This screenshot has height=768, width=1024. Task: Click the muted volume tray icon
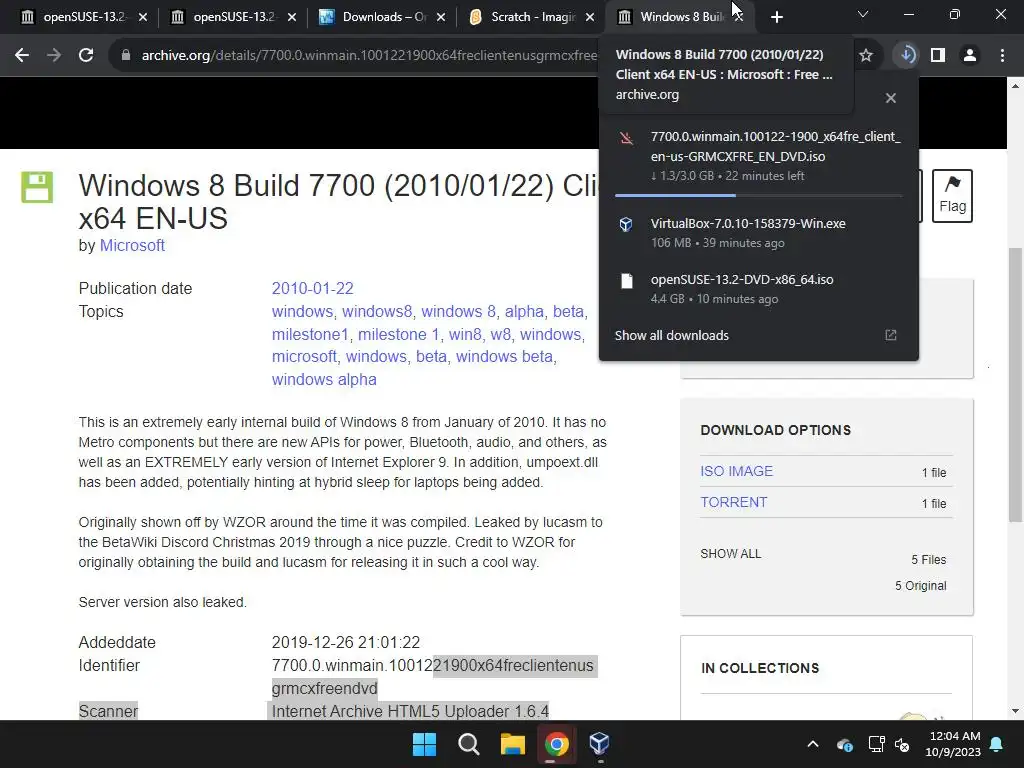[903, 744]
